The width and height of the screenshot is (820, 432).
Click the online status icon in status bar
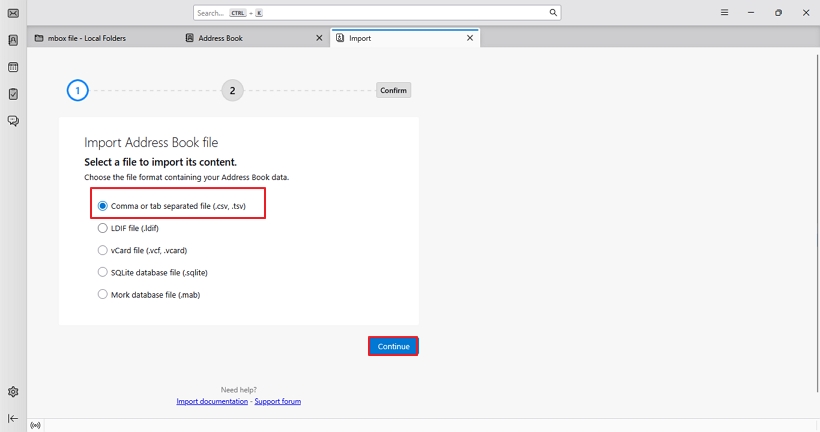click(x=35, y=425)
